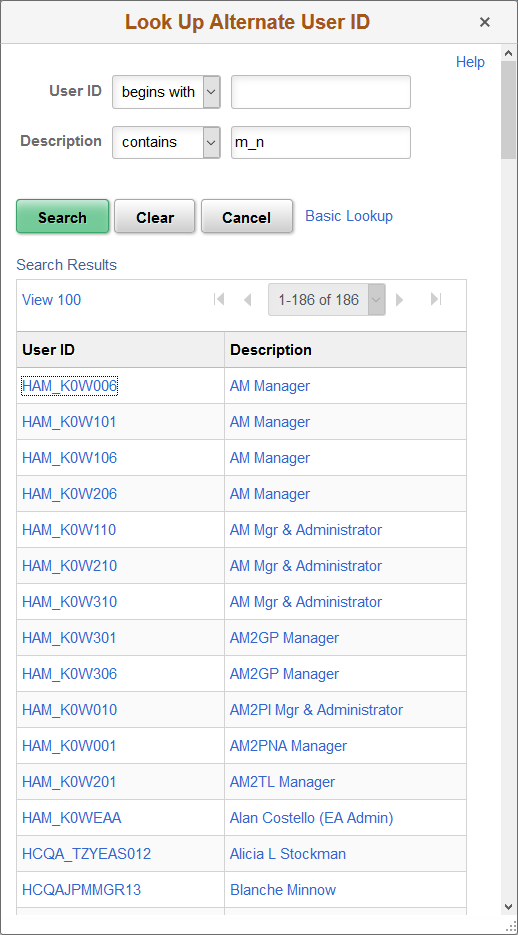Viewport: 518px width, 935px height.
Task: Click AM Mgr & Administrator for HAM_K0W310
Action: pos(306,602)
